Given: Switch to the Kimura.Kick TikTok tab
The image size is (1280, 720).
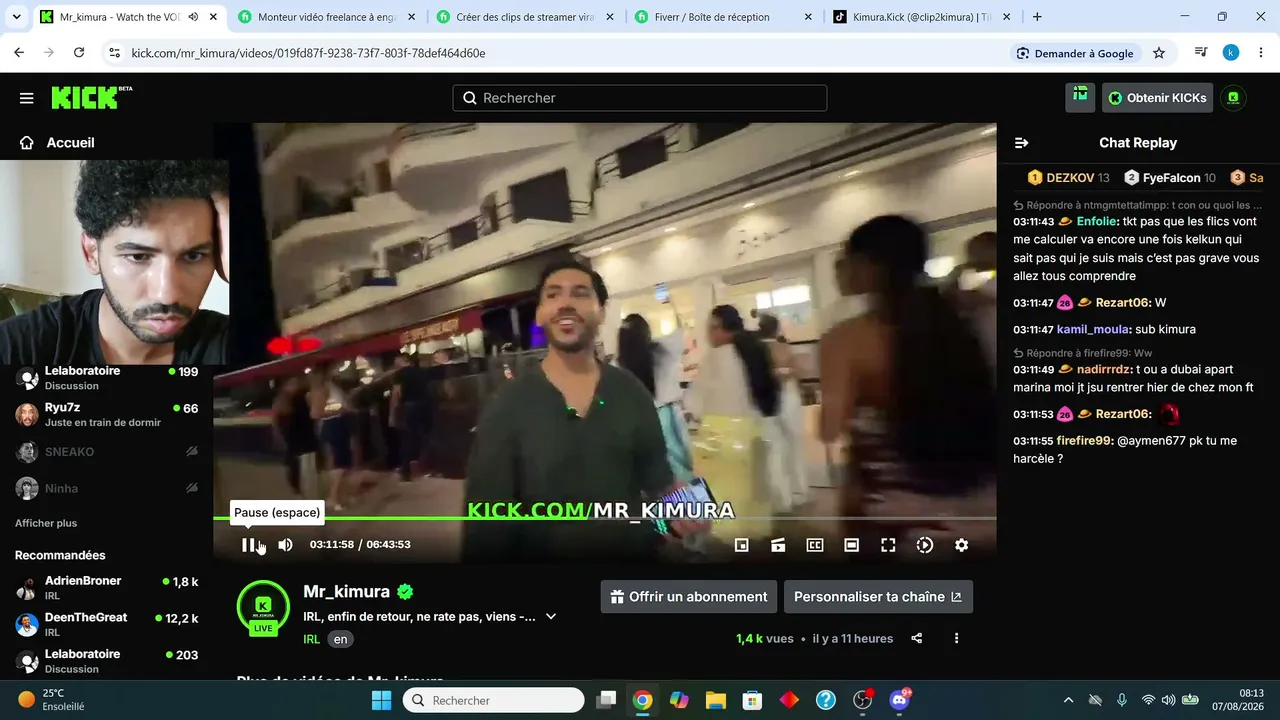Looking at the screenshot, I should (x=922, y=17).
